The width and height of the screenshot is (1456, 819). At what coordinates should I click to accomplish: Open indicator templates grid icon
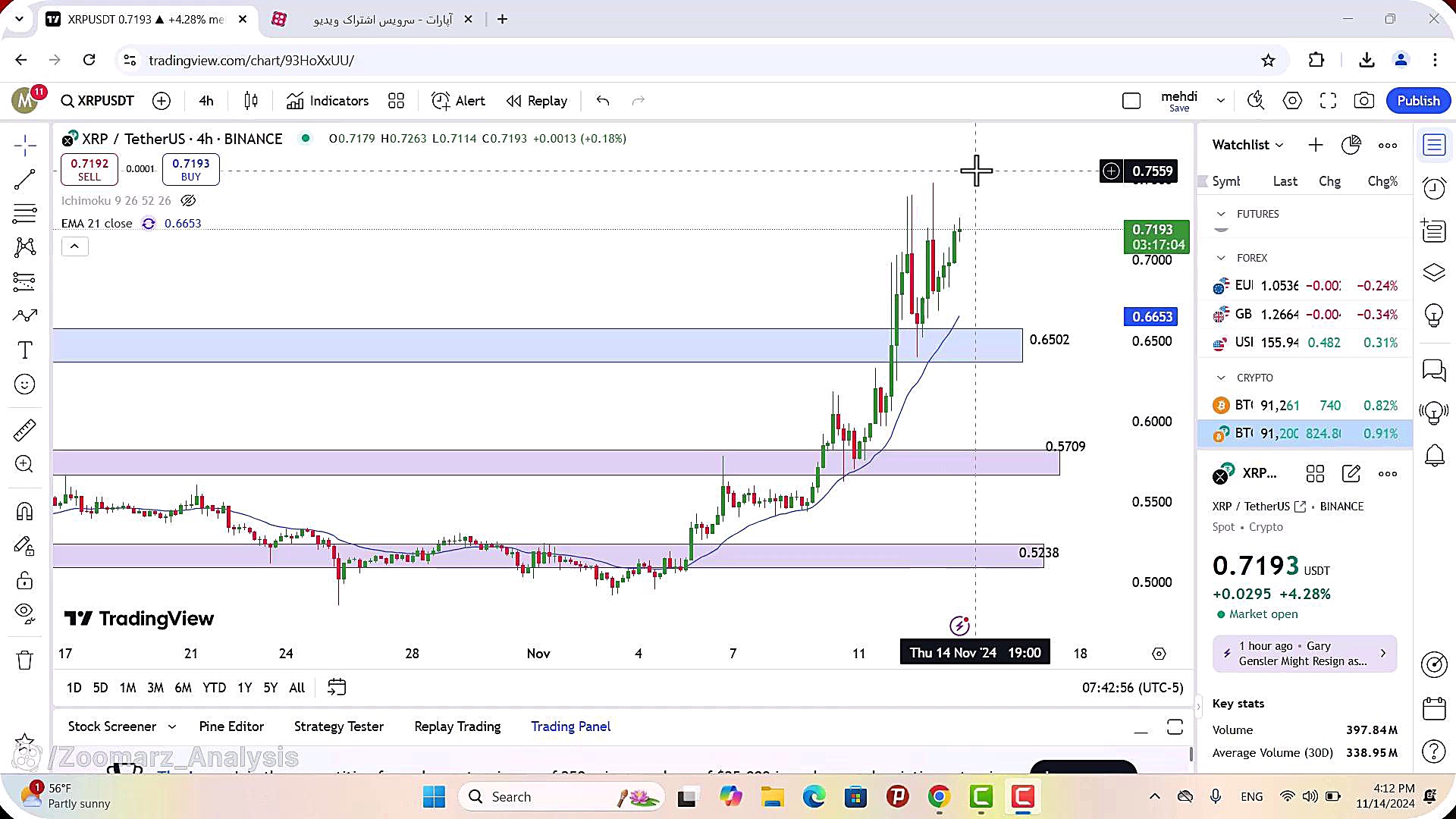point(396,101)
